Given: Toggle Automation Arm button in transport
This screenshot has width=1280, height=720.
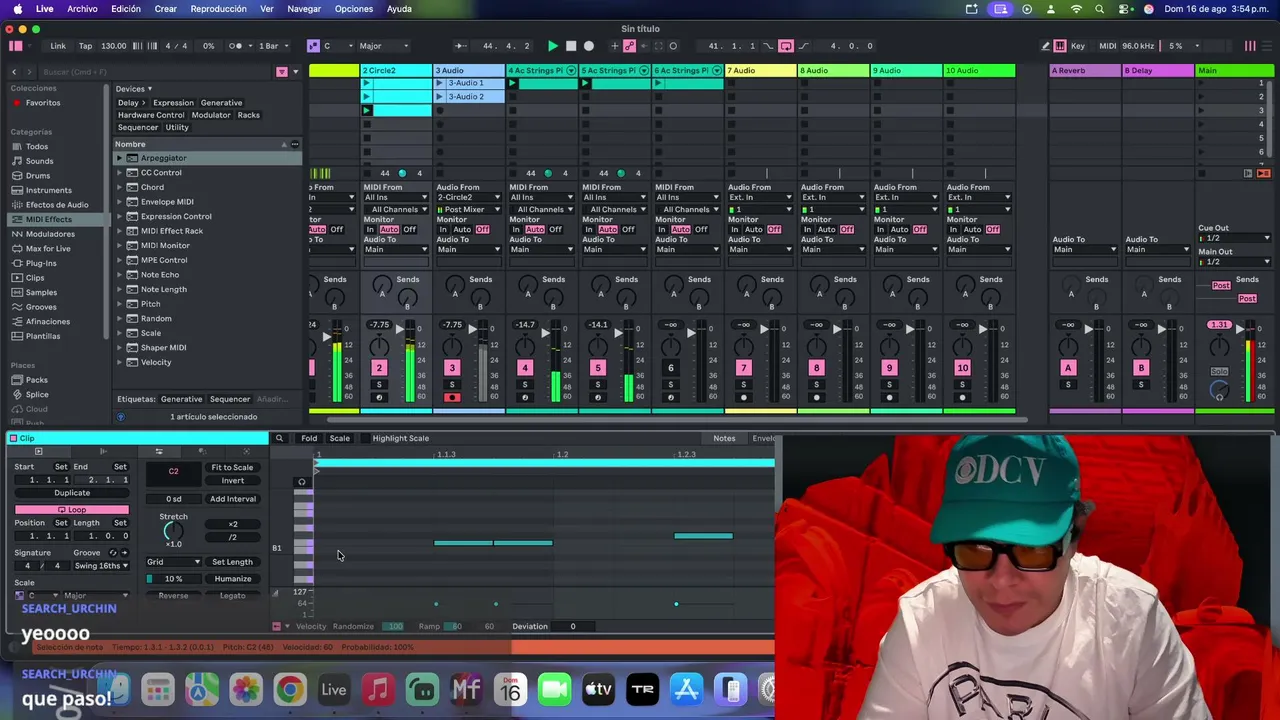Looking at the screenshot, I should [x=630, y=46].
